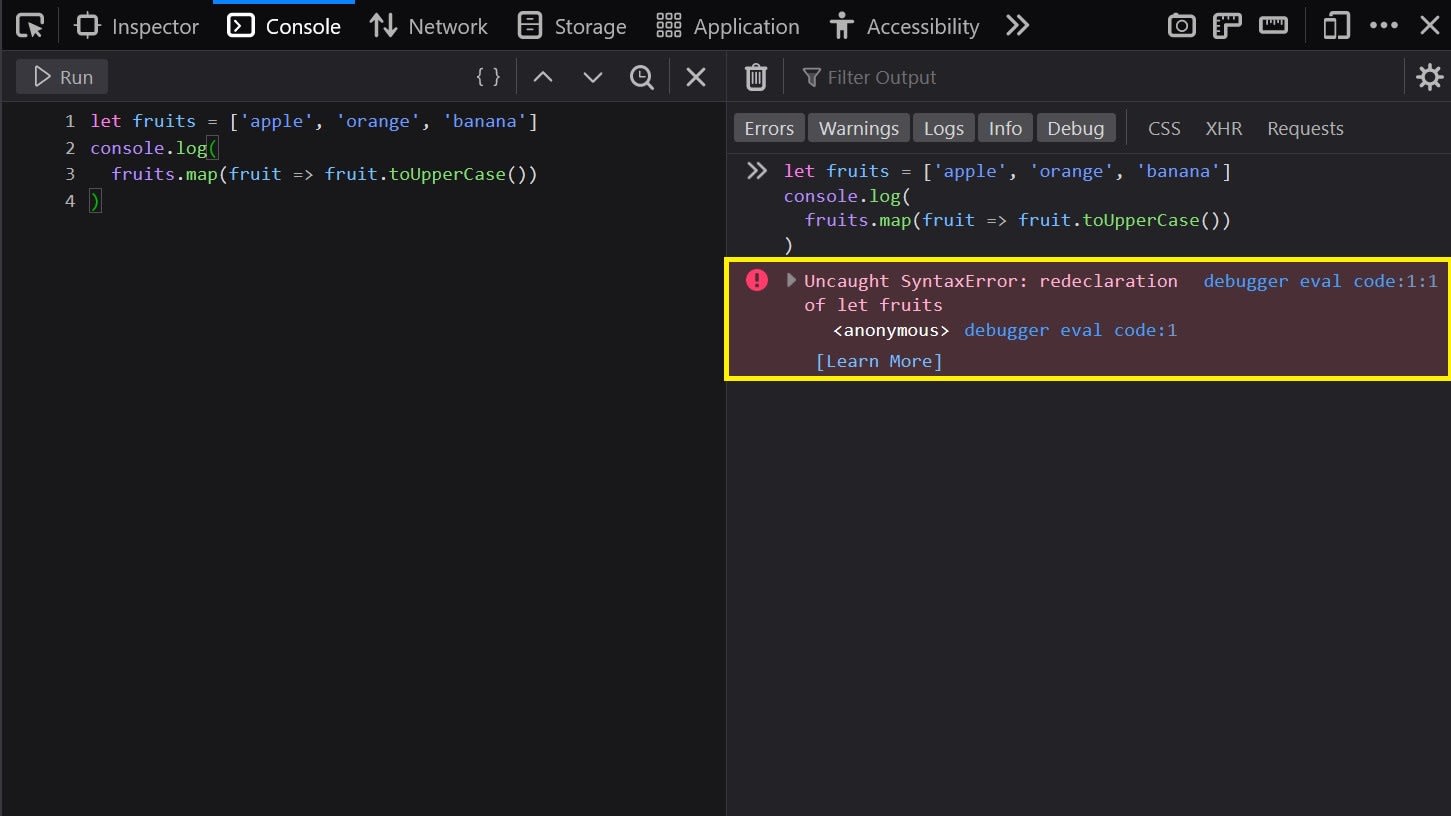Click the Learn More link
This screenshot has width=1451, height=816.
(879, 361)
